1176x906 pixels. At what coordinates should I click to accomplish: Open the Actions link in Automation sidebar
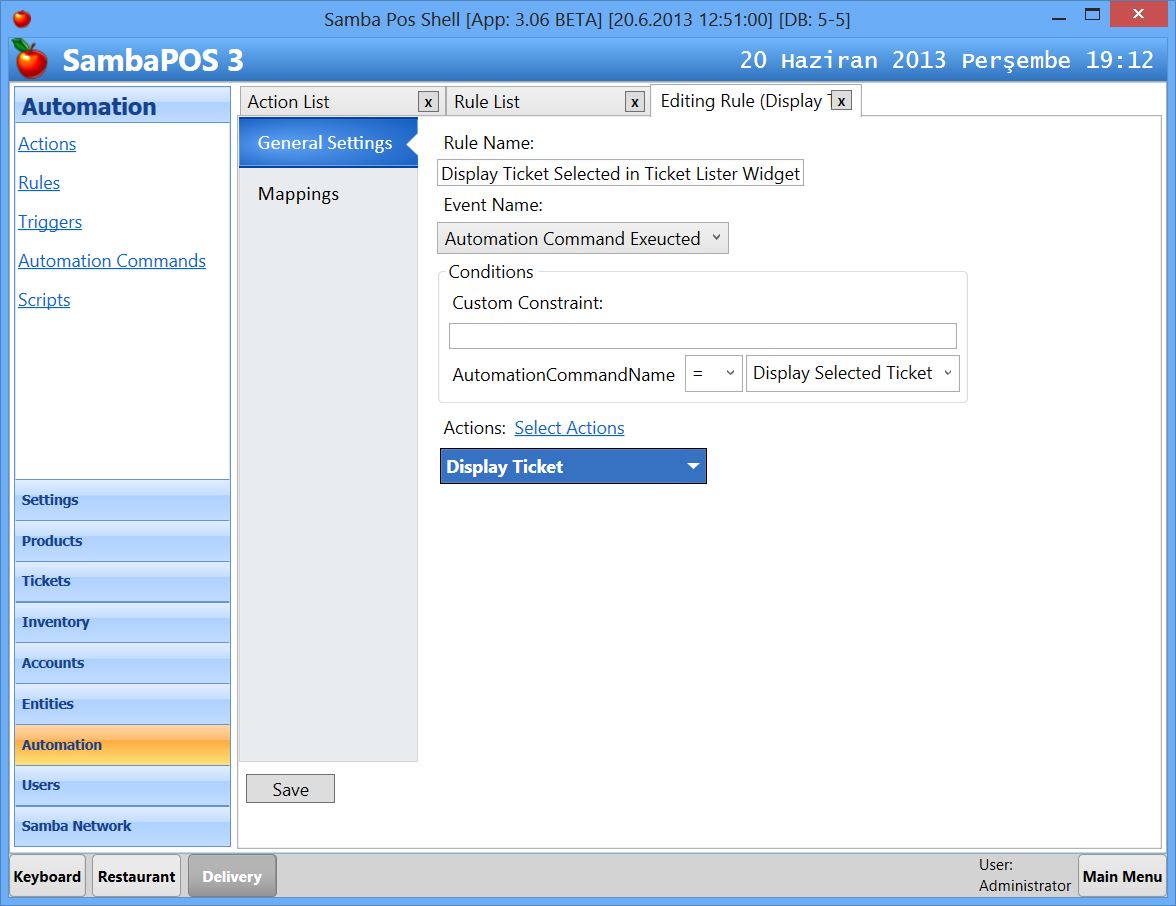(x=47, y=143)
